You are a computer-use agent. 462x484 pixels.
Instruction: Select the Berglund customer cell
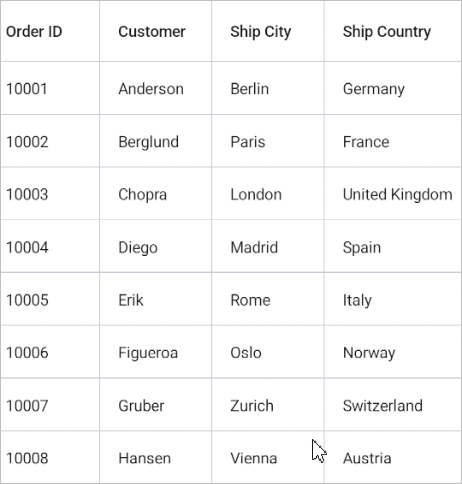point(155,141)
